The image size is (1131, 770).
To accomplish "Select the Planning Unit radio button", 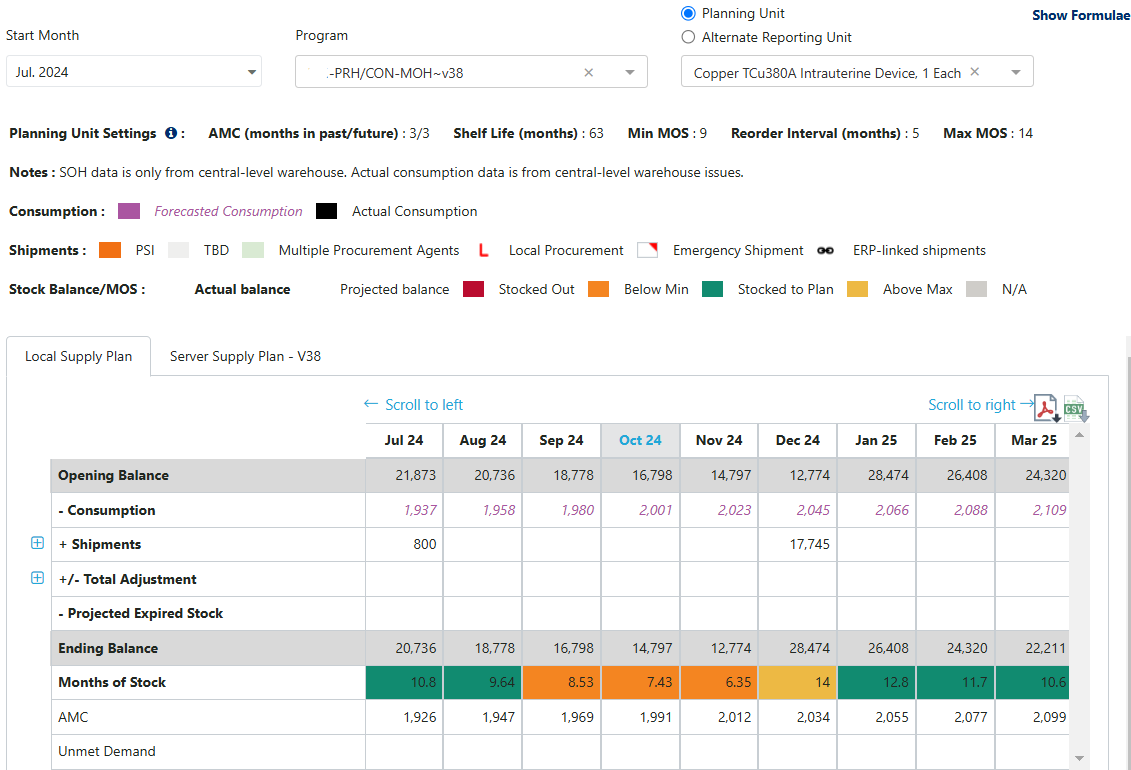I will pos(688,14).
